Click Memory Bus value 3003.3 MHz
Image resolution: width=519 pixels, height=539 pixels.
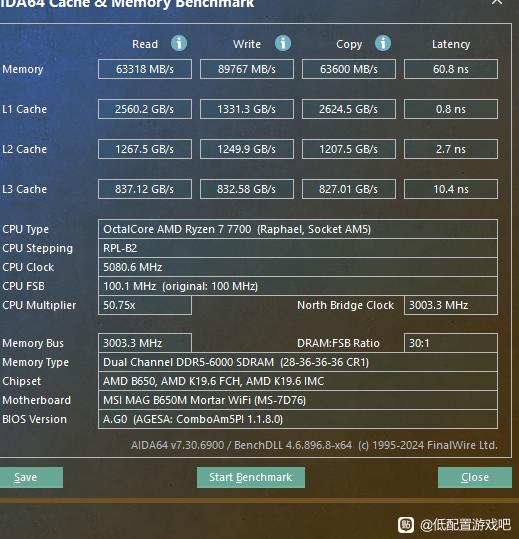click(145, 343)
